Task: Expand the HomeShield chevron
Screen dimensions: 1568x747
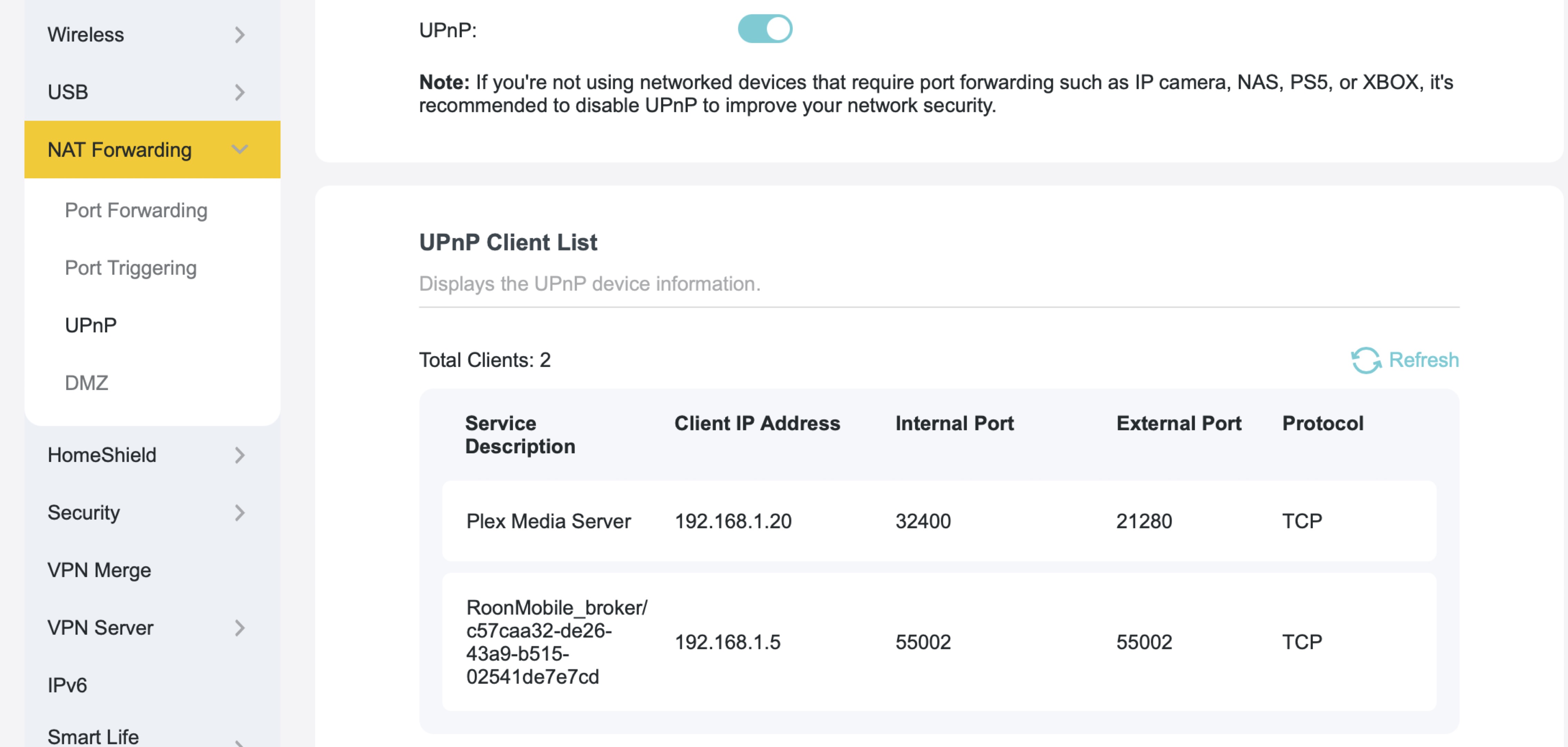Action: point(240,455)
